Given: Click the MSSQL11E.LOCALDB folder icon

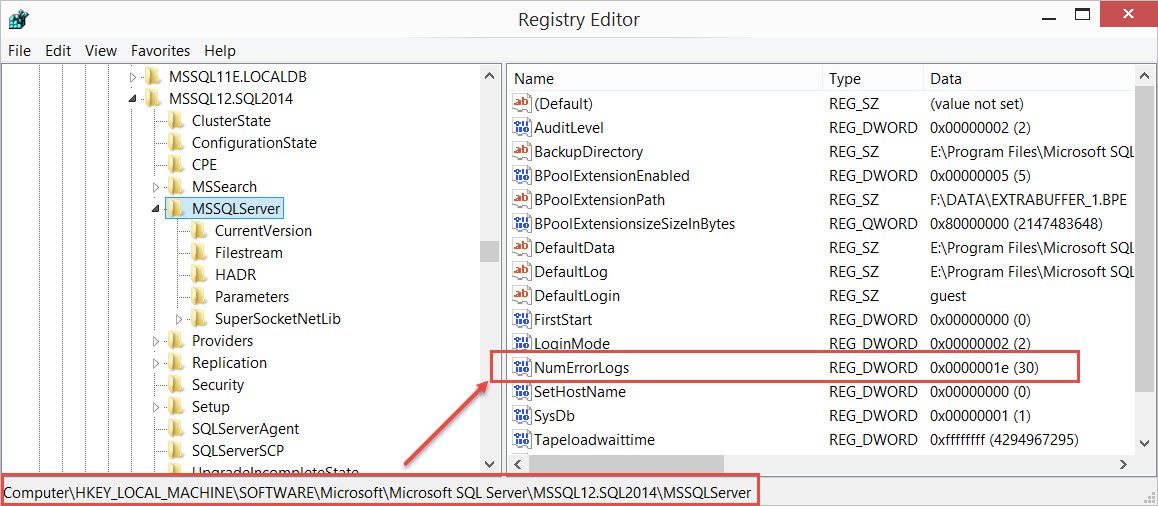Looking at the screenshot, I should tap(152, 76).
